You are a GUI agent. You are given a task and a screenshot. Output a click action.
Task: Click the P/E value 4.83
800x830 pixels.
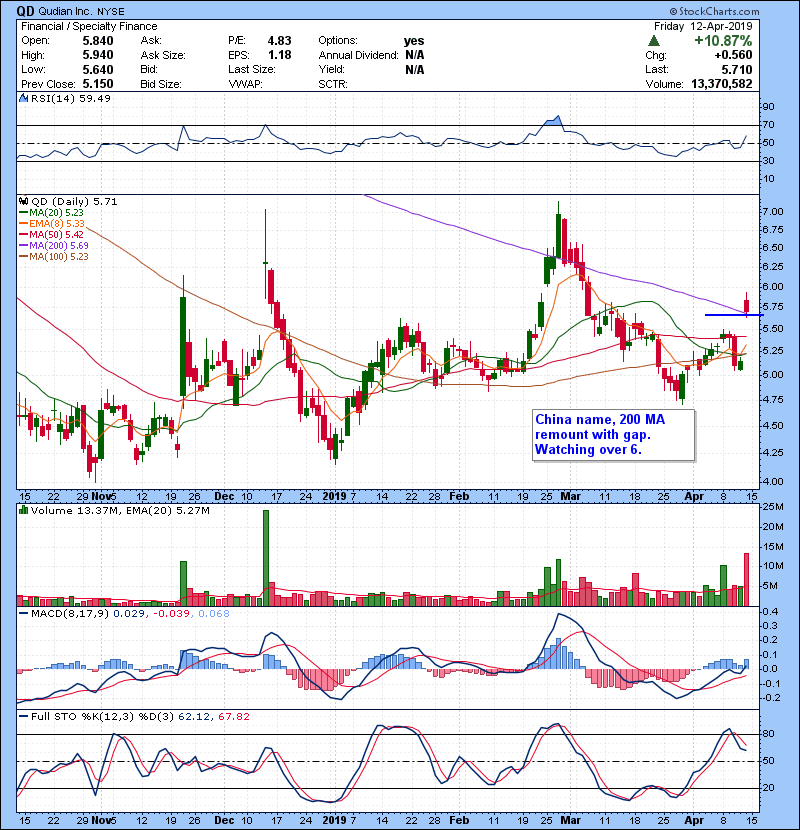click(x=279, y=41)
